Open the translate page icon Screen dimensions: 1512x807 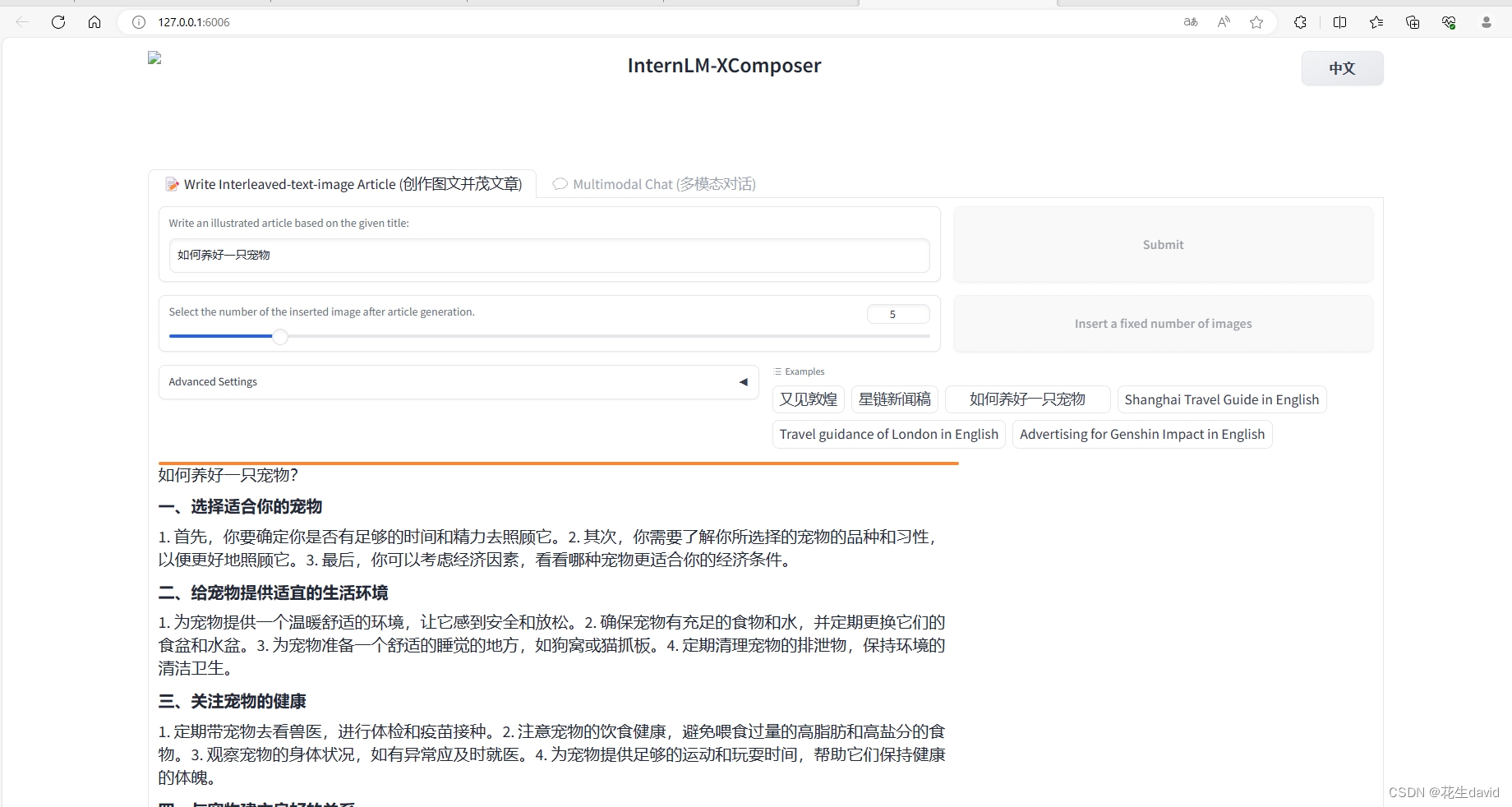click(x=1191, y=22)
